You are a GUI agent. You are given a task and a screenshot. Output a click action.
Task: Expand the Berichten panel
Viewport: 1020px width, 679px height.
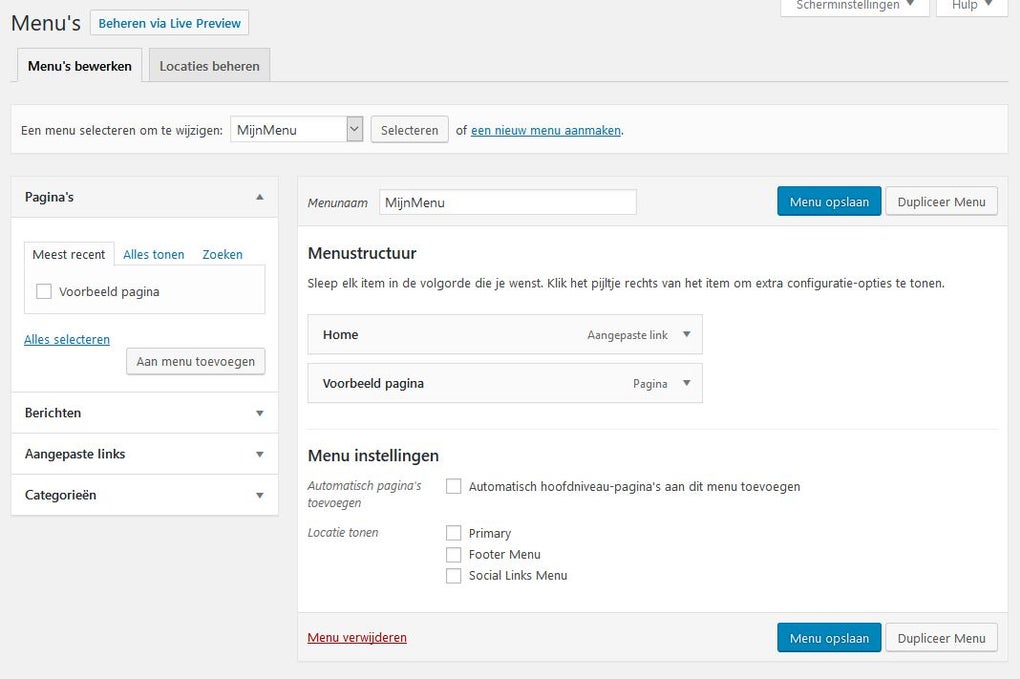(260, 412)
